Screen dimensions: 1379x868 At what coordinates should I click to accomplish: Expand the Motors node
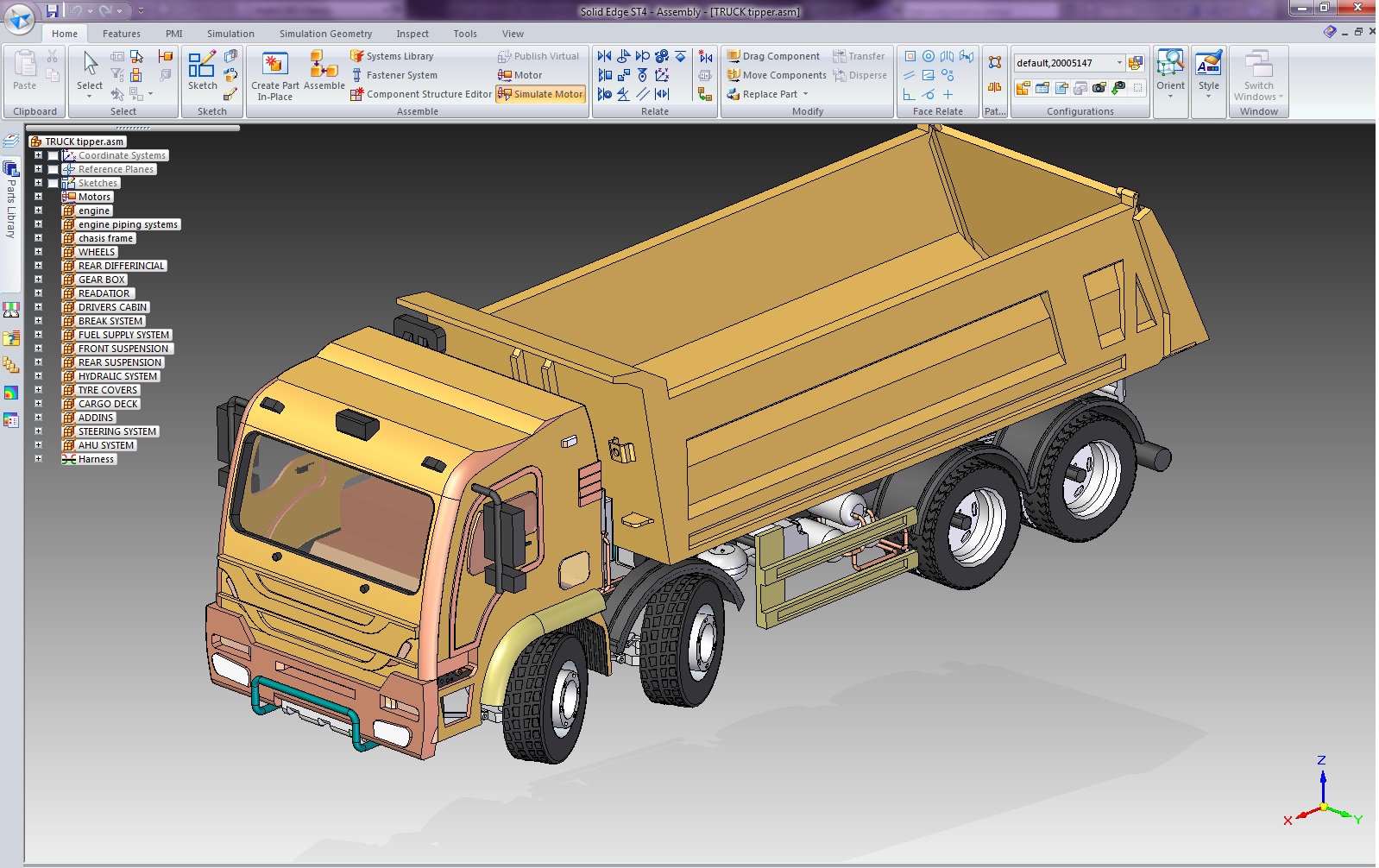pos(38,197)
